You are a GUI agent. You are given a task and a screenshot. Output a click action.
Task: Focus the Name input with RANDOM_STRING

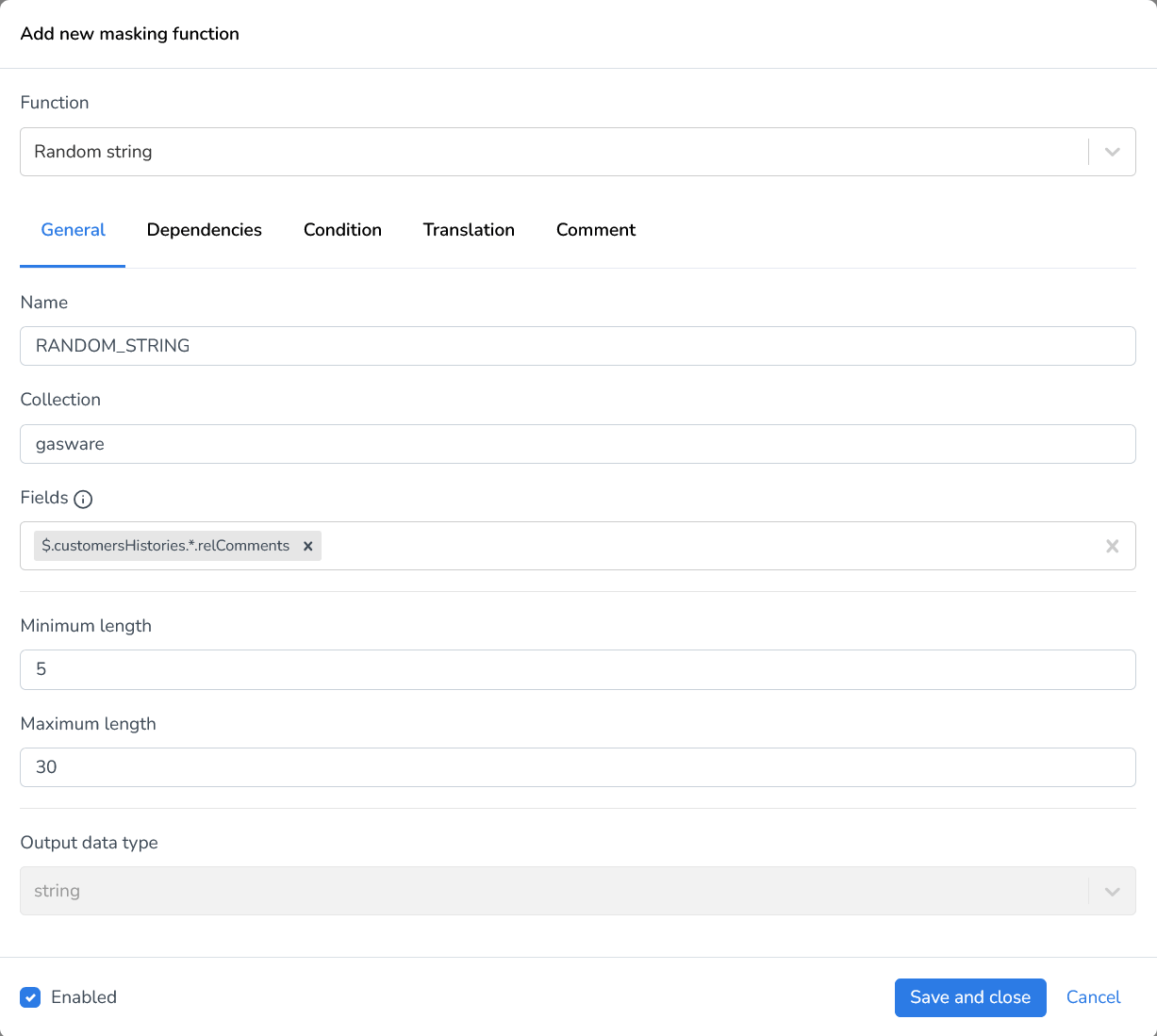pos(577,346)
